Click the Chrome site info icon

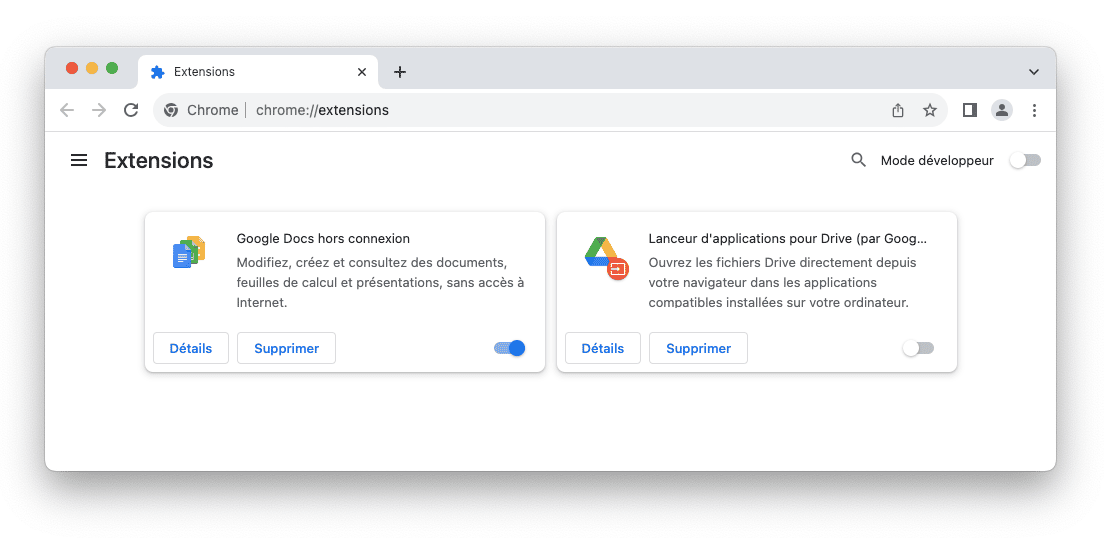pos(171,110)
